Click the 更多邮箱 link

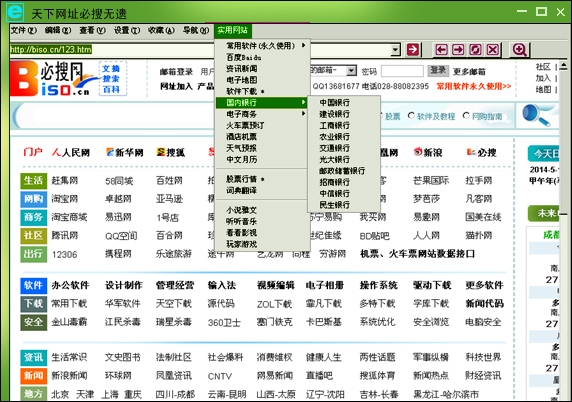pyautogui.click(x=469, y=71)
